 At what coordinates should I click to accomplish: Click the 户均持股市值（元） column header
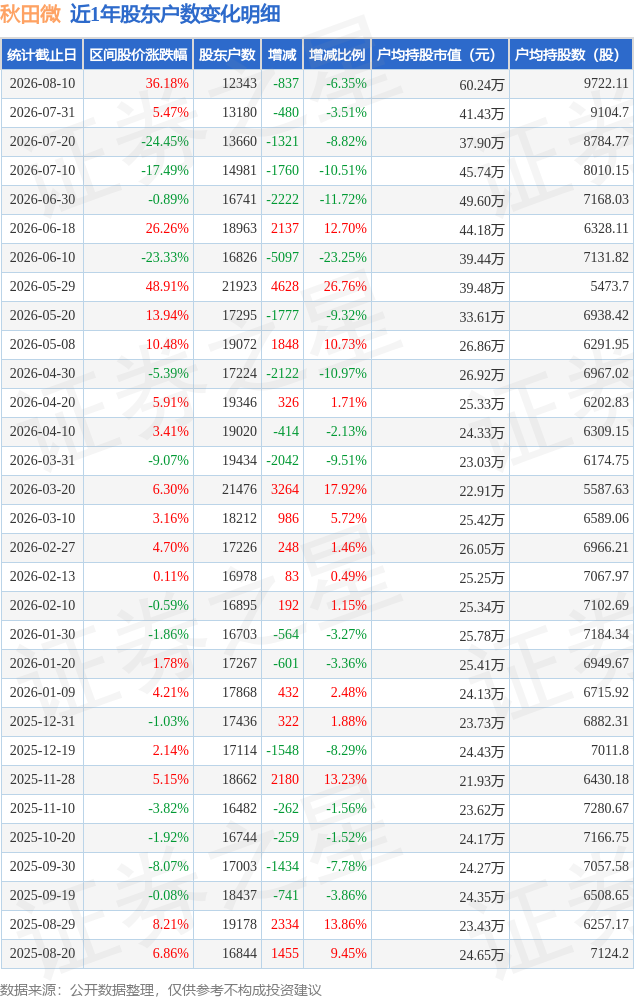[440, 55]
